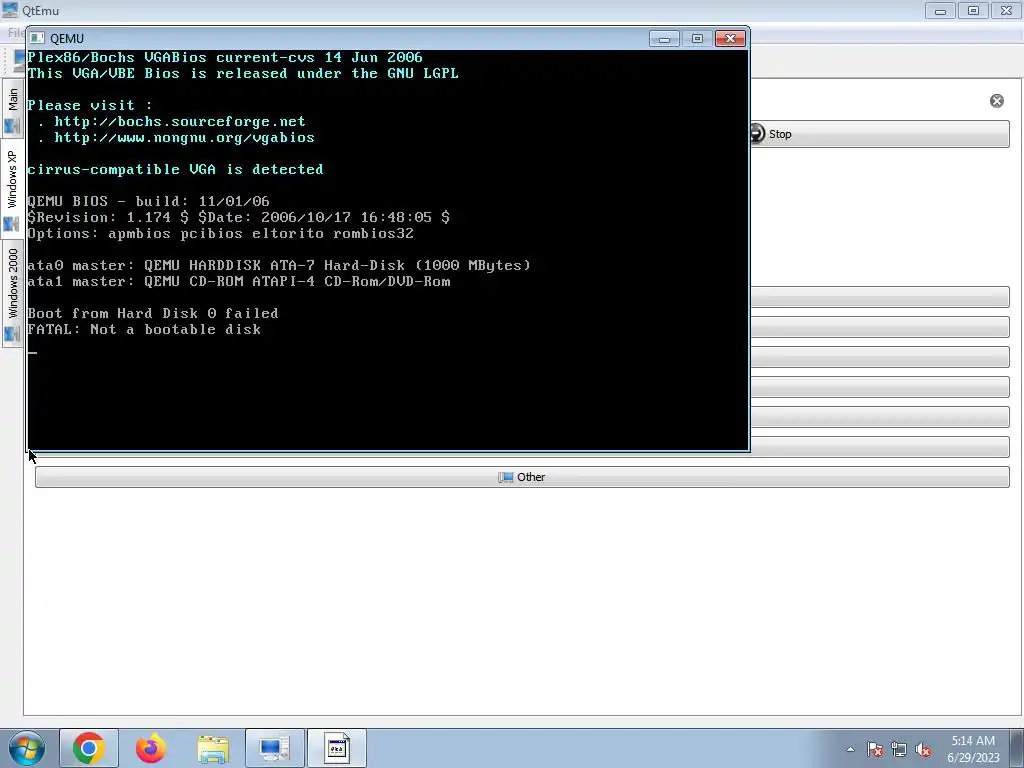Click the 'http://bochs.sourceforge.net' console text
This screenshot has width=1024, height=768.
180,121
